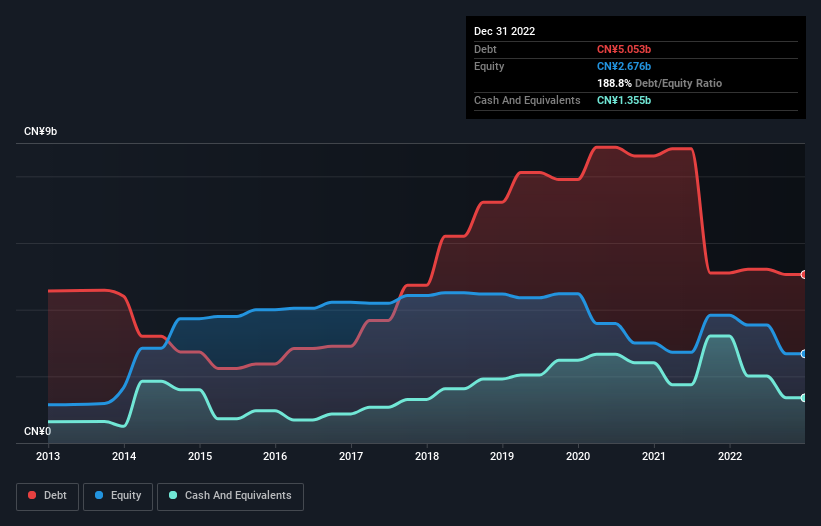Click tooltip Cash And Equivalents row label
821x526 pixels.
coord(527,100)
